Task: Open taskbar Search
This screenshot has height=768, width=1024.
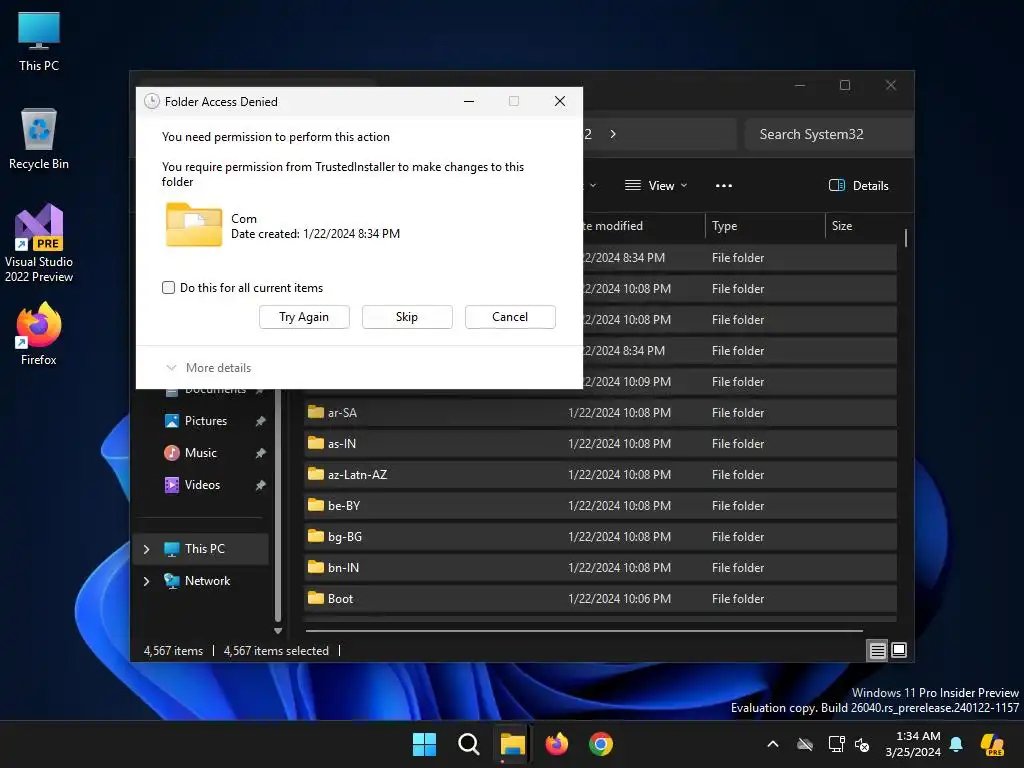Action: (468, 744)
